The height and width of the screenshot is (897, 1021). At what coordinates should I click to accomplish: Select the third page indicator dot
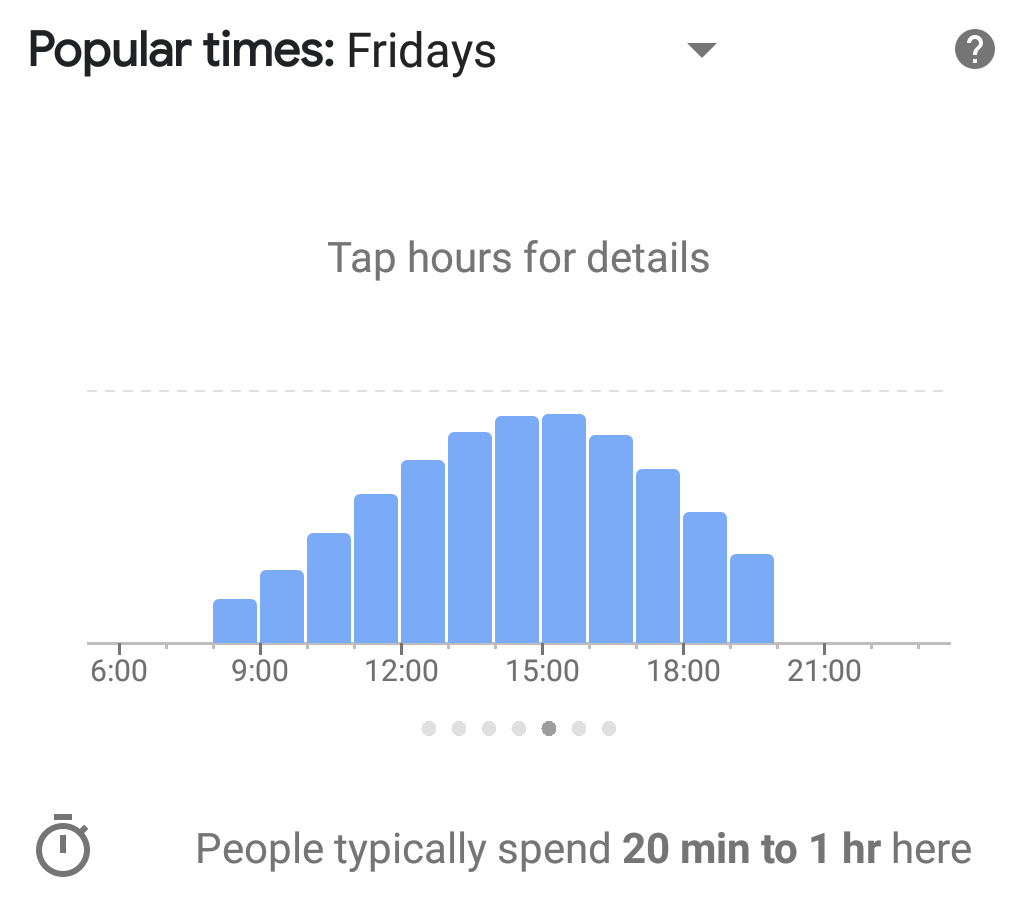(489, 729)
